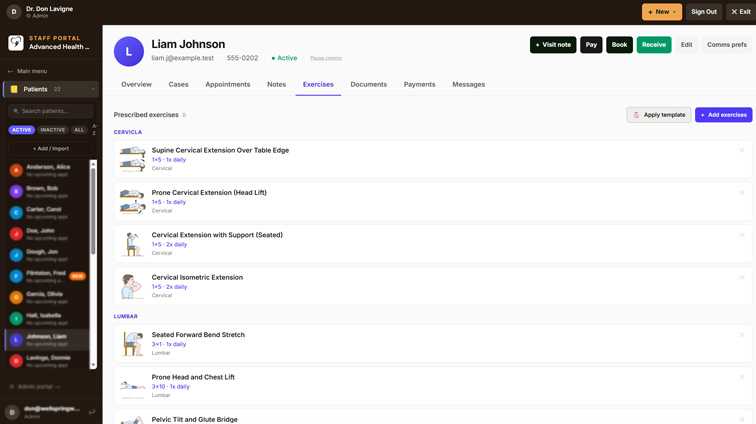Click the Exit button

click(741, 12)
